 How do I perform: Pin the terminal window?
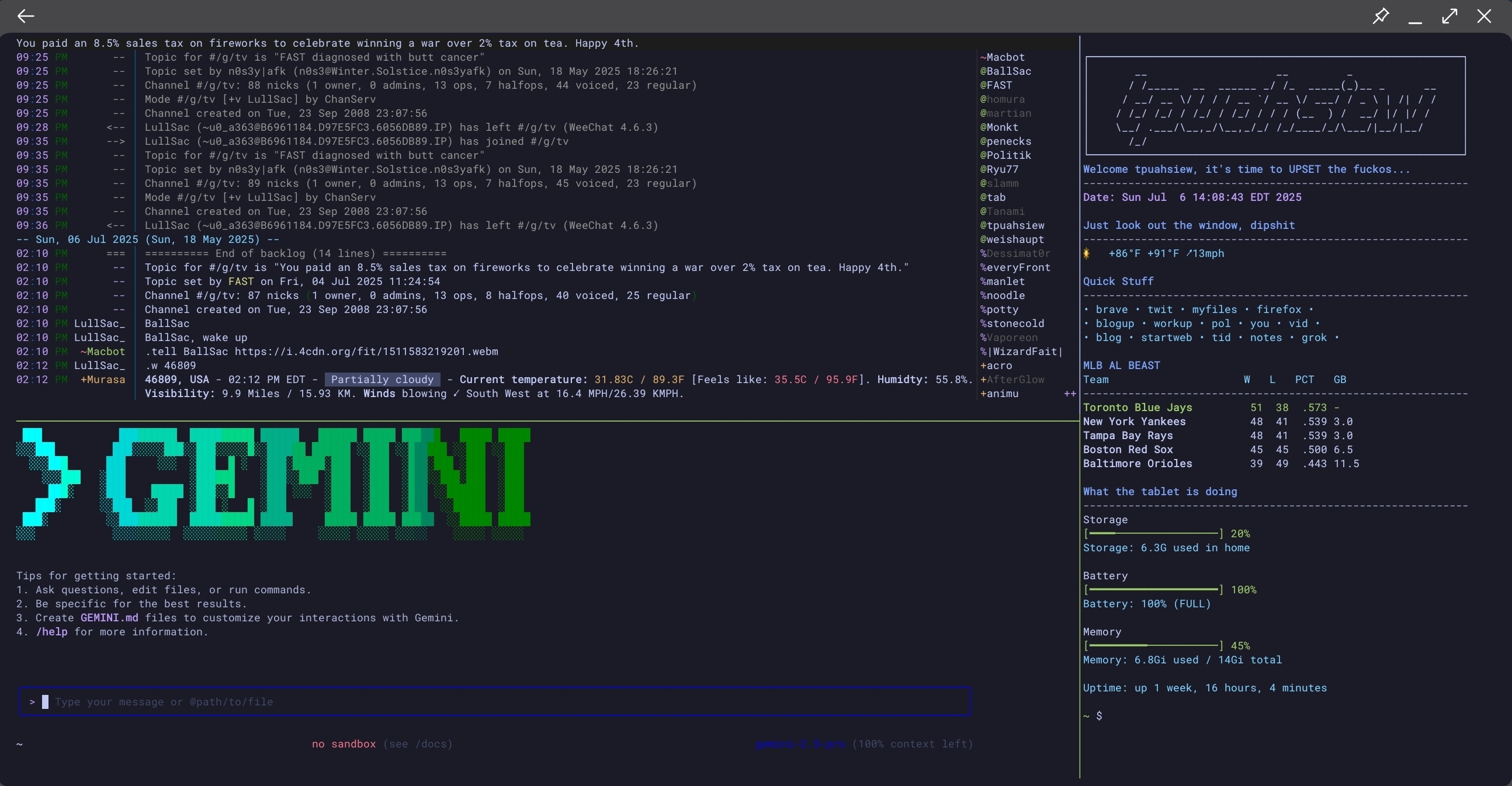[x=1381, y=16]
